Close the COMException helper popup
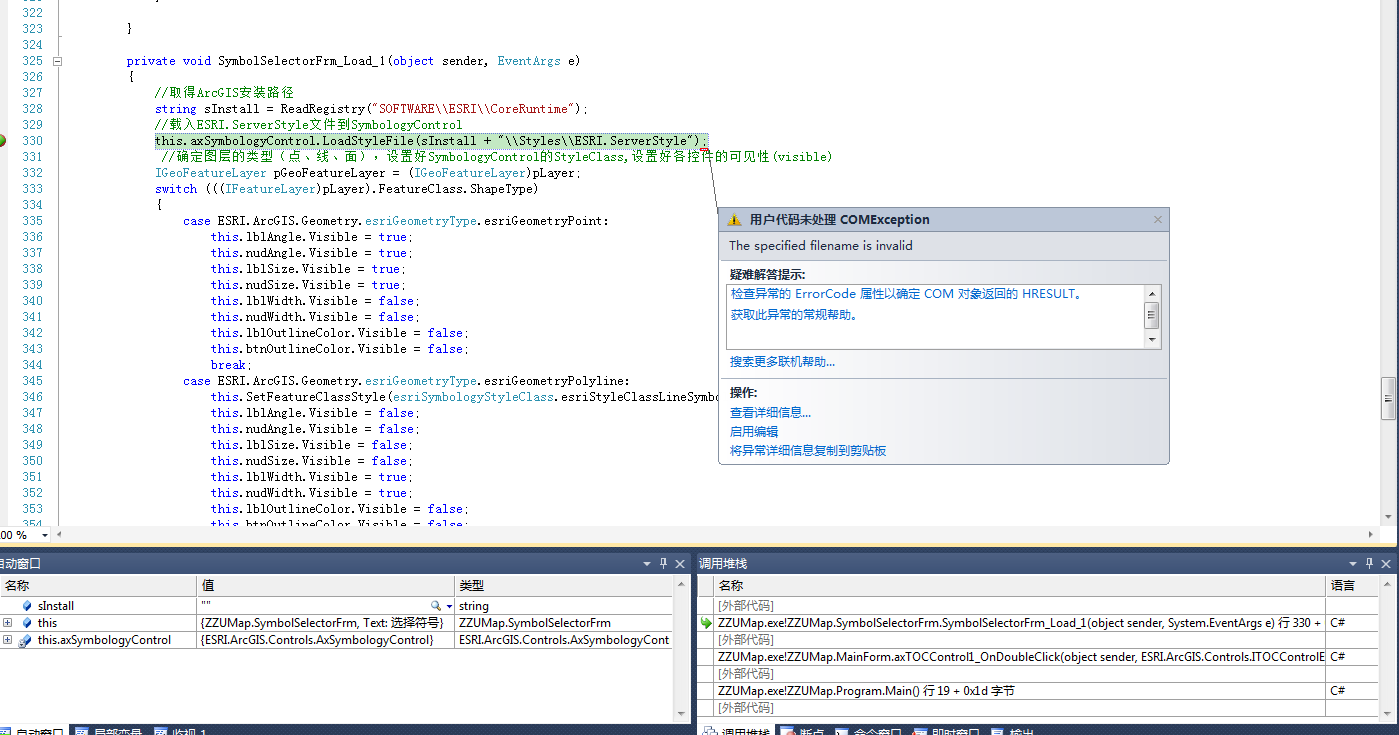This screenshot has height=735, width=1399. 1158,220
